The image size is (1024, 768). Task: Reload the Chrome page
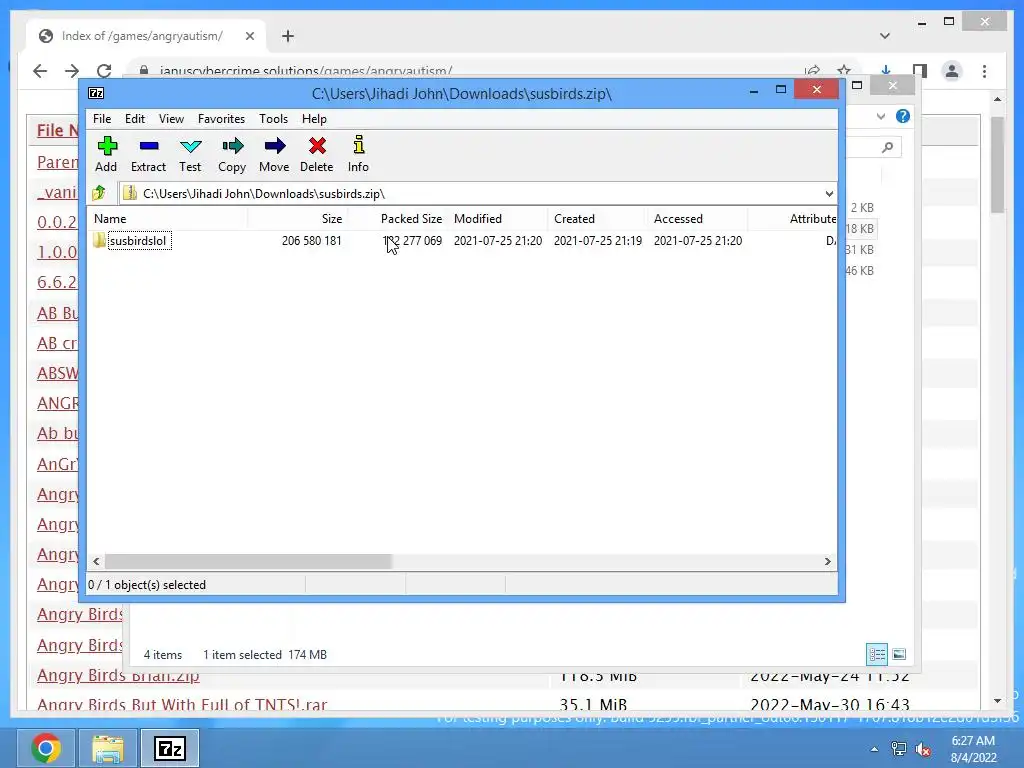104,71
